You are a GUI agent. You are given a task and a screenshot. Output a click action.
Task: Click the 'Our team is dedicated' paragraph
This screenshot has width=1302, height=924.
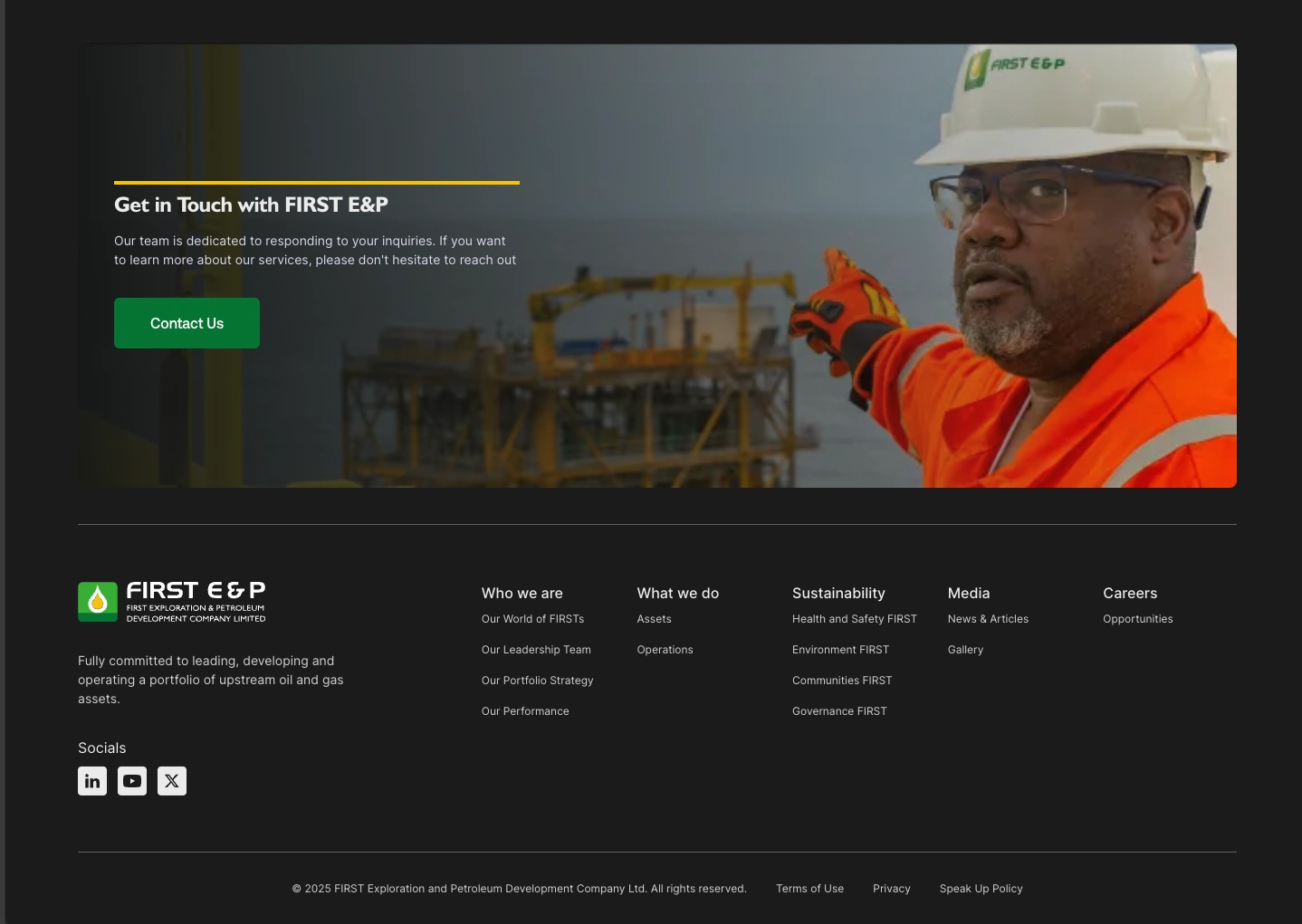coord(315,251)
